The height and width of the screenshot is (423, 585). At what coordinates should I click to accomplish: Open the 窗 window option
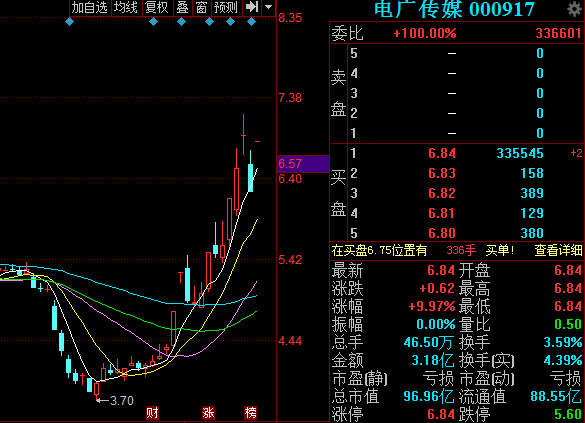[201, 7]
